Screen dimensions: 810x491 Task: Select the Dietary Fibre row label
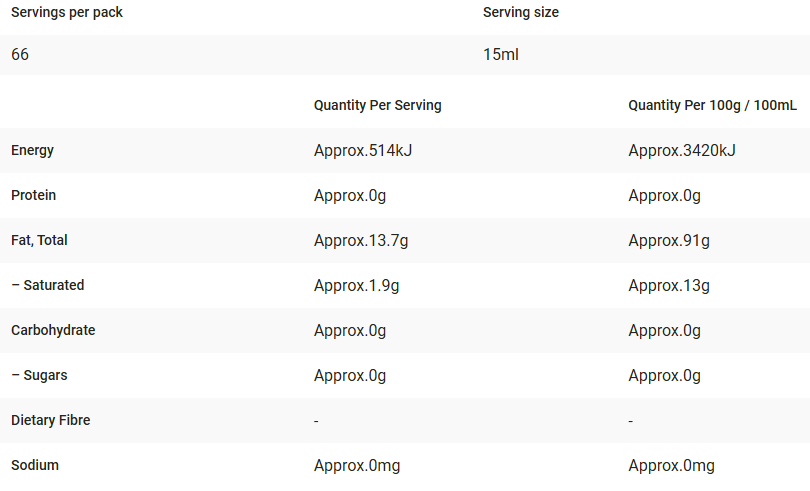51,421
